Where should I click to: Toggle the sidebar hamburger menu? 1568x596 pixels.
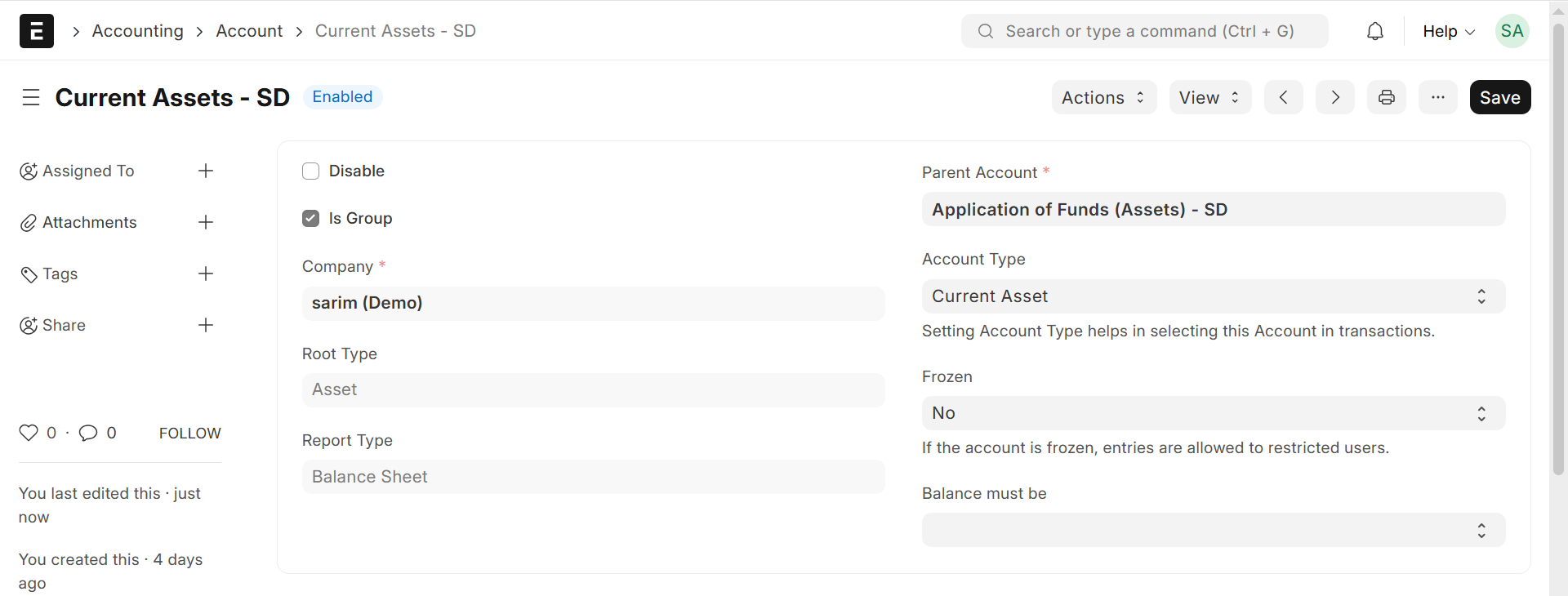(x=31, y=97)
